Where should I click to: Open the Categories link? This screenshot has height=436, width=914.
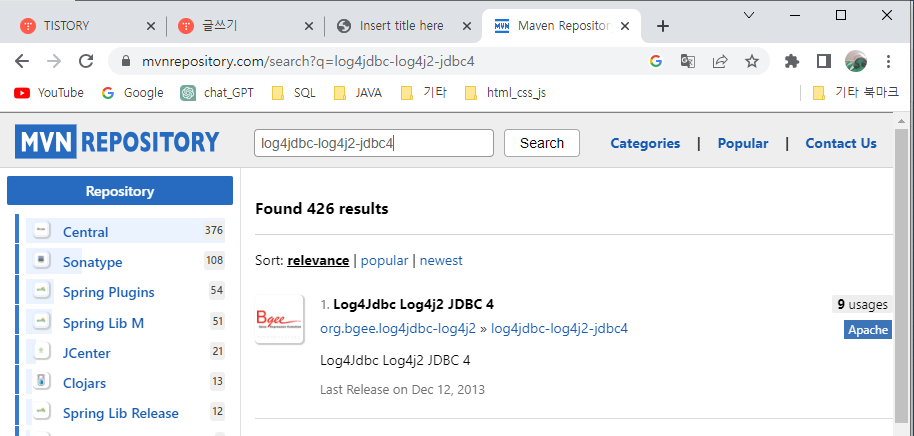pos(645,143)
